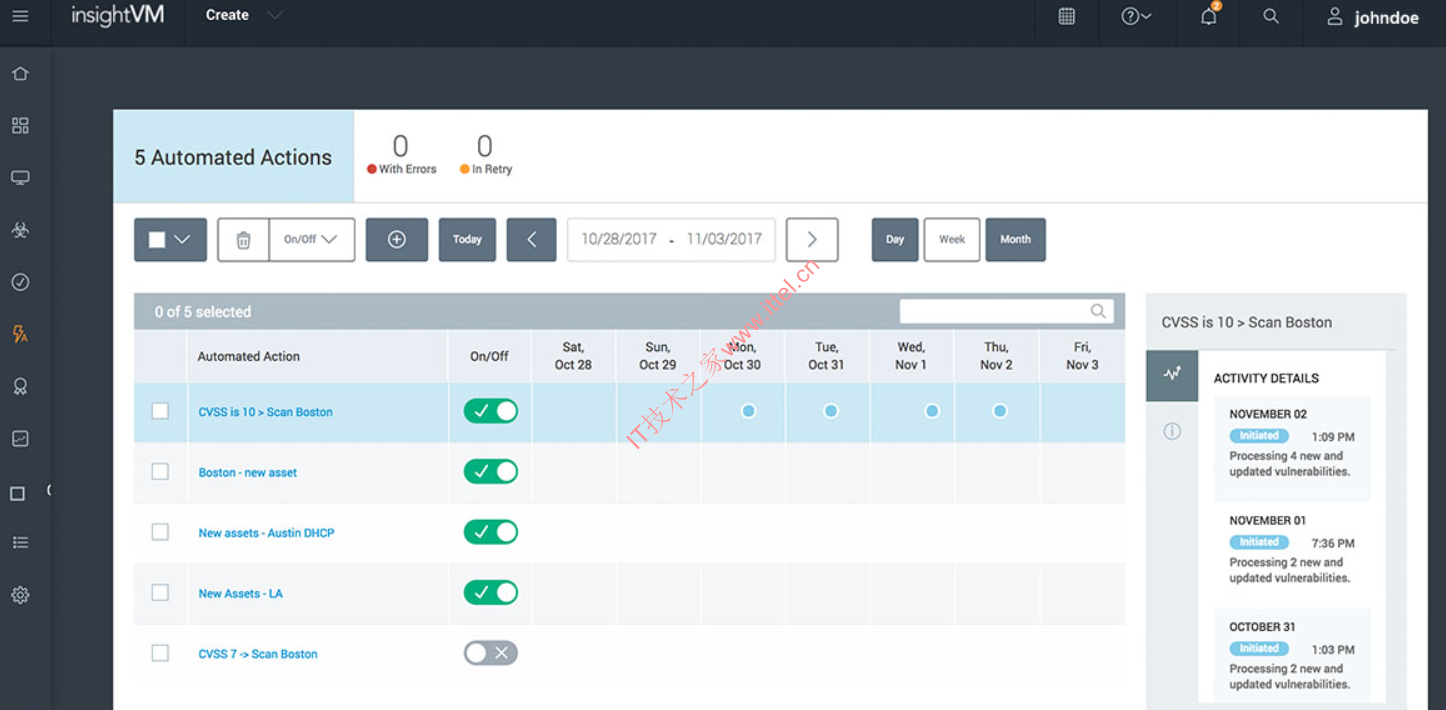
Task: Open the Vulnerabilities biohazard icon in sidebar
Action: point(20,230)
